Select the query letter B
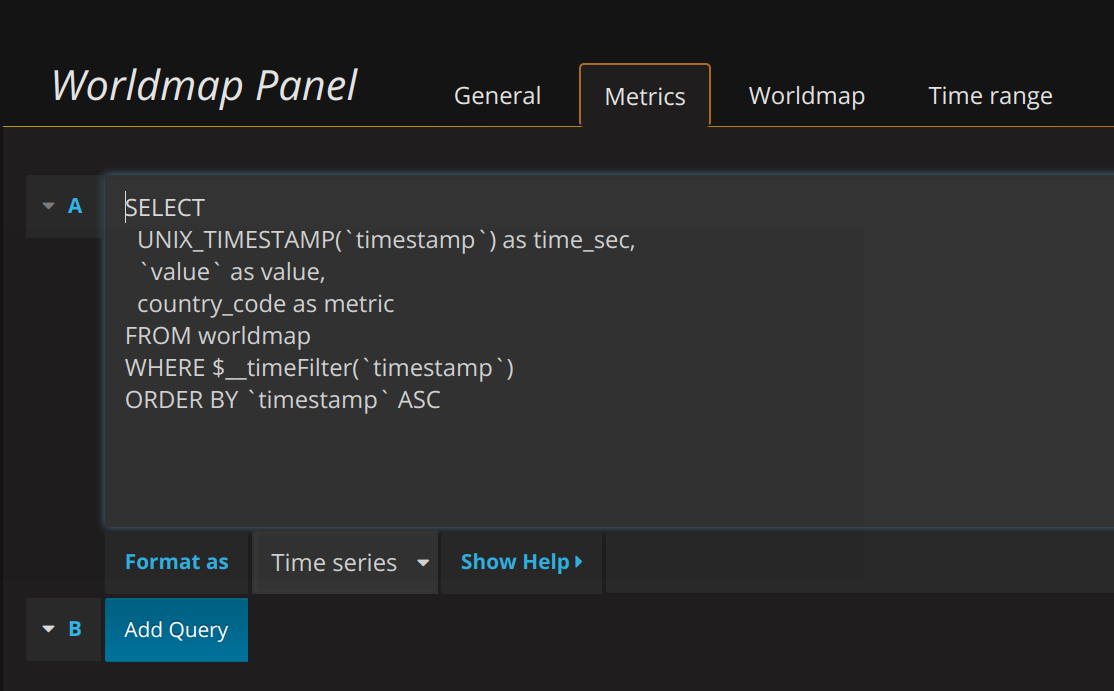 [76, 629]
